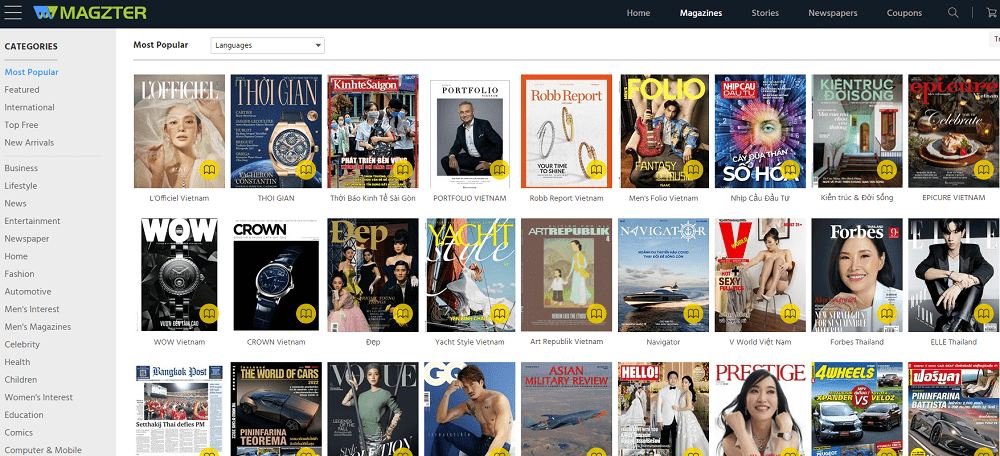Screen dimensions: 1000x456
Task: Select Featured category
Action: [22, 90]
